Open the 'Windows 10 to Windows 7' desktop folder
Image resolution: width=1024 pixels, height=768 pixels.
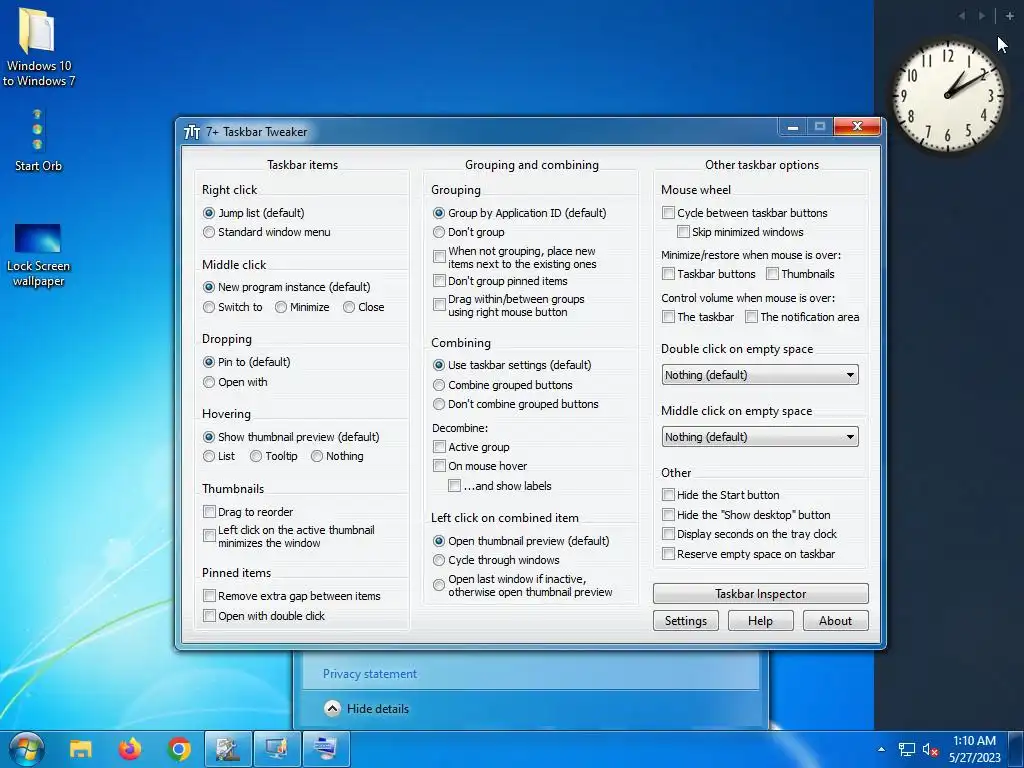(x=38, y=46)
